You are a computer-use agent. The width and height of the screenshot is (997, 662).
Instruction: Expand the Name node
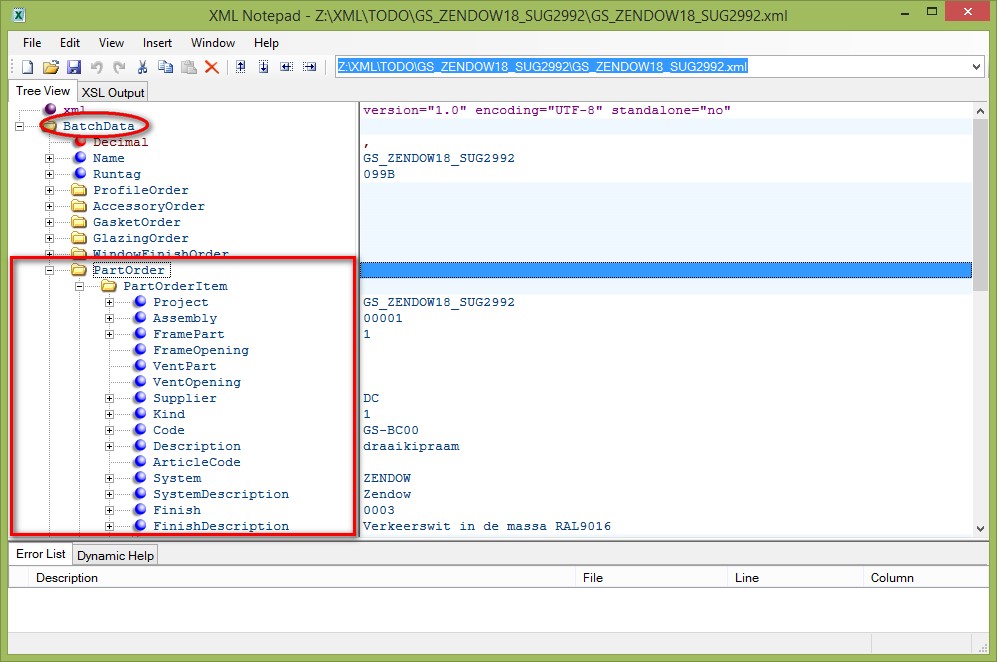[50, 158]
